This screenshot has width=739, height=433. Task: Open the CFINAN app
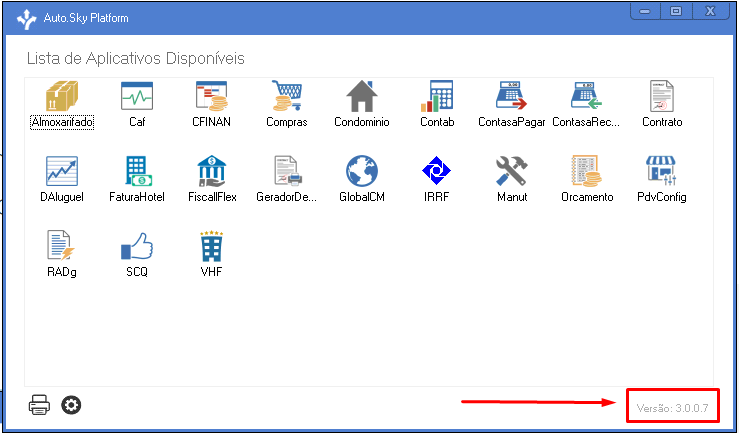(x=212, y=96)
